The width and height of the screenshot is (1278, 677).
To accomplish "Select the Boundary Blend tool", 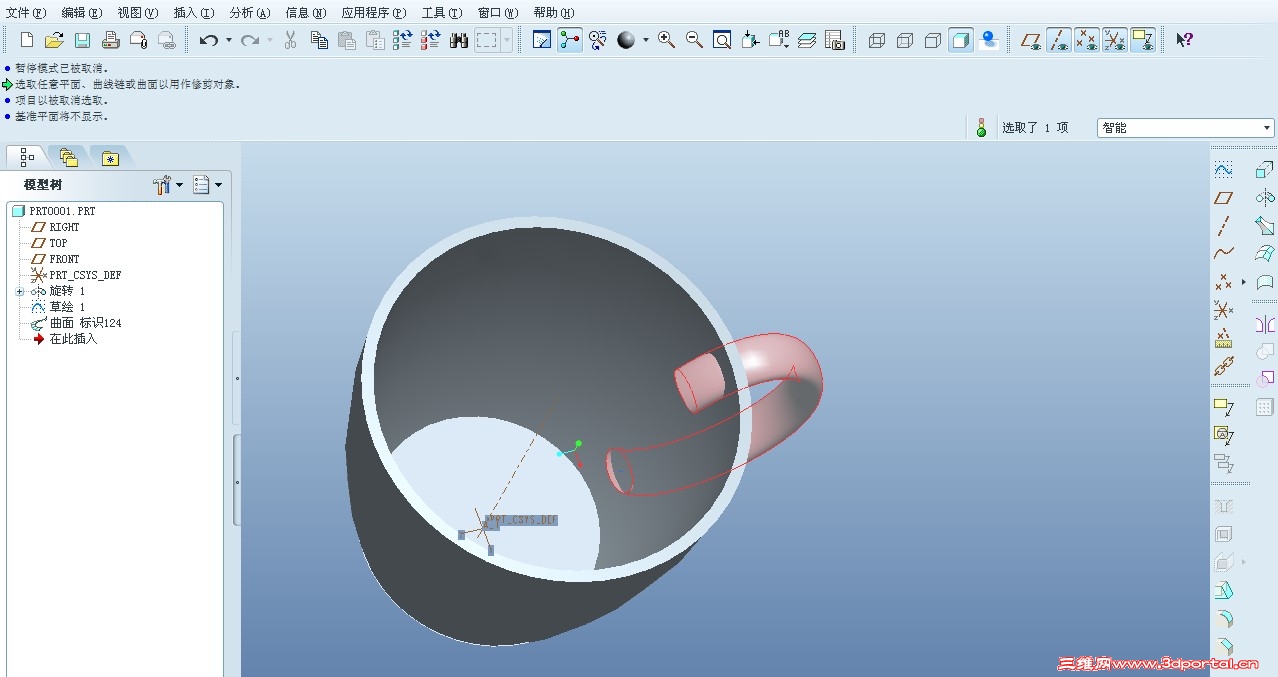I will click(x=1265, y=254).
